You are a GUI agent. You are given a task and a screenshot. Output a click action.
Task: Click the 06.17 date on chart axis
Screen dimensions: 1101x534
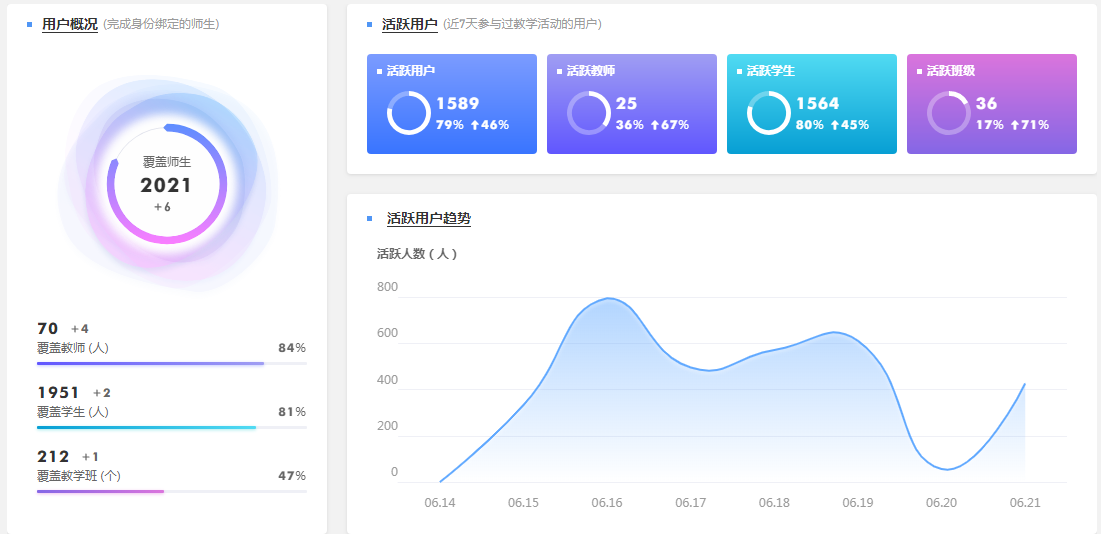[x=691, y=503]
